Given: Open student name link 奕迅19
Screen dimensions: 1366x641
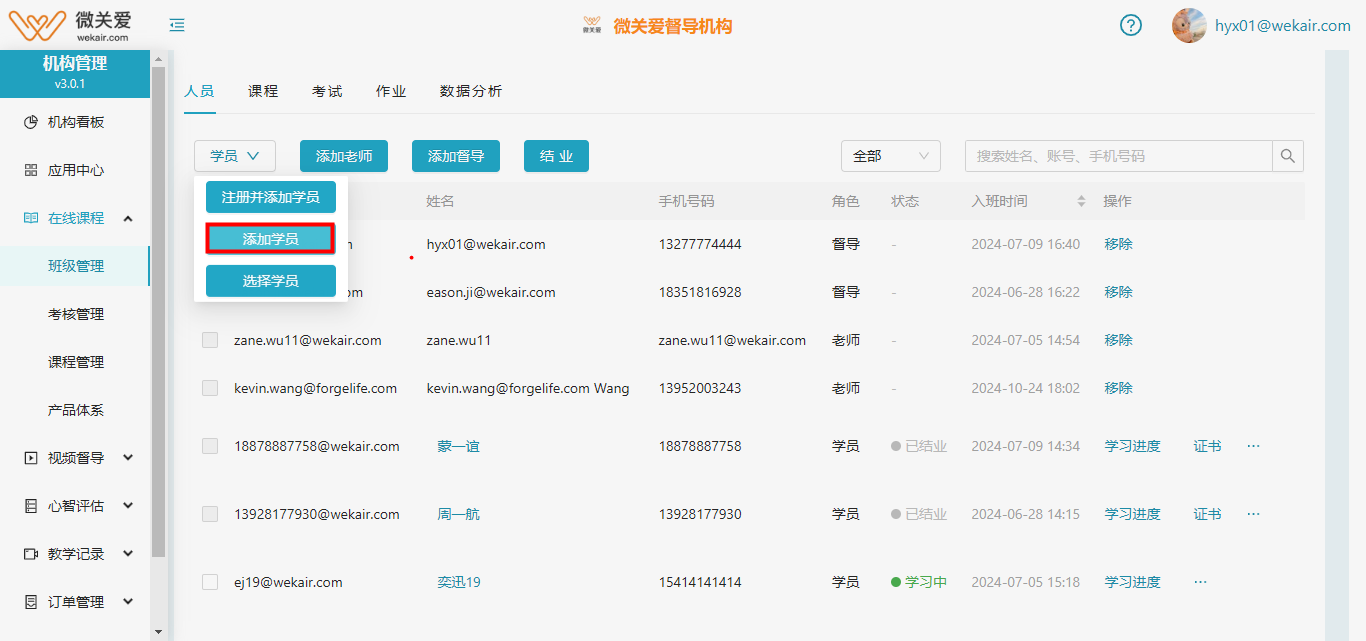Looking at the screenshot, I should pos(459,582).
